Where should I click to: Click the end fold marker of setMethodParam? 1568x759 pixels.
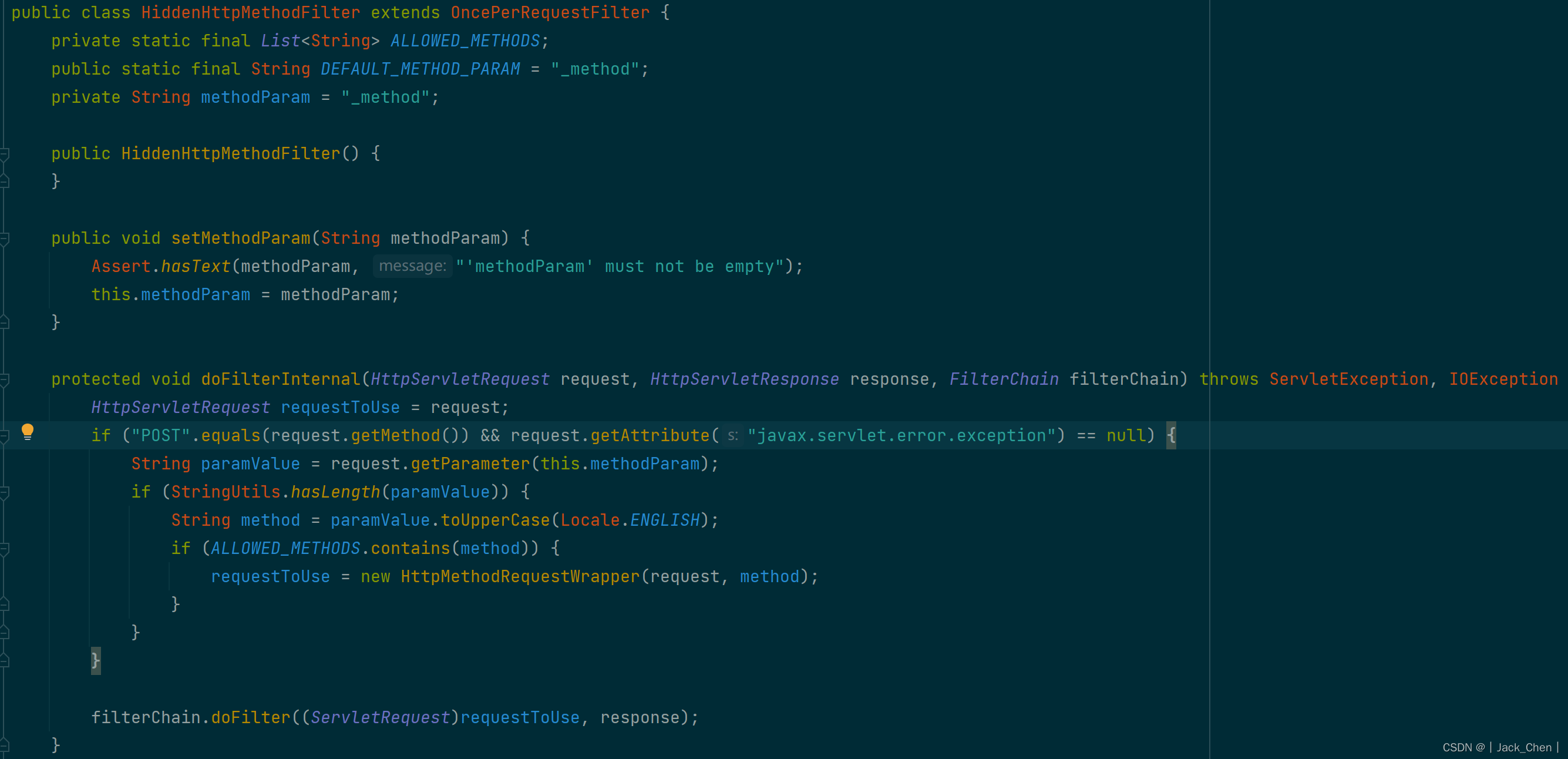(x=4, y=323)
